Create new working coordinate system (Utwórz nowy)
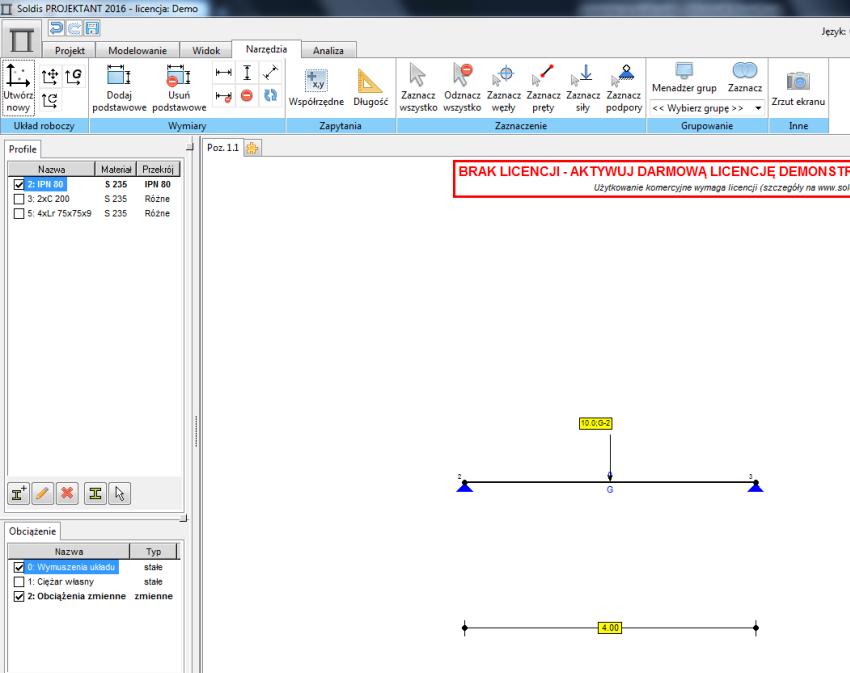850x673 pixels. click(18, 88)
